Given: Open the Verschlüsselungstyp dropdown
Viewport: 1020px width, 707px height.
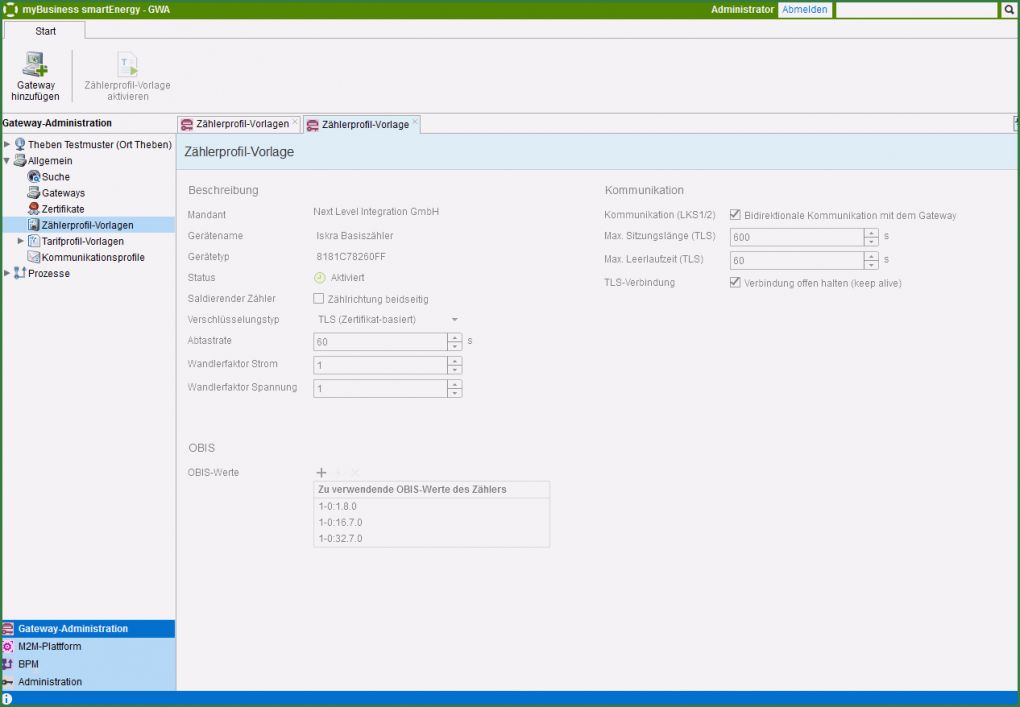Looking at the screenshot, I should tap(454, 320).
